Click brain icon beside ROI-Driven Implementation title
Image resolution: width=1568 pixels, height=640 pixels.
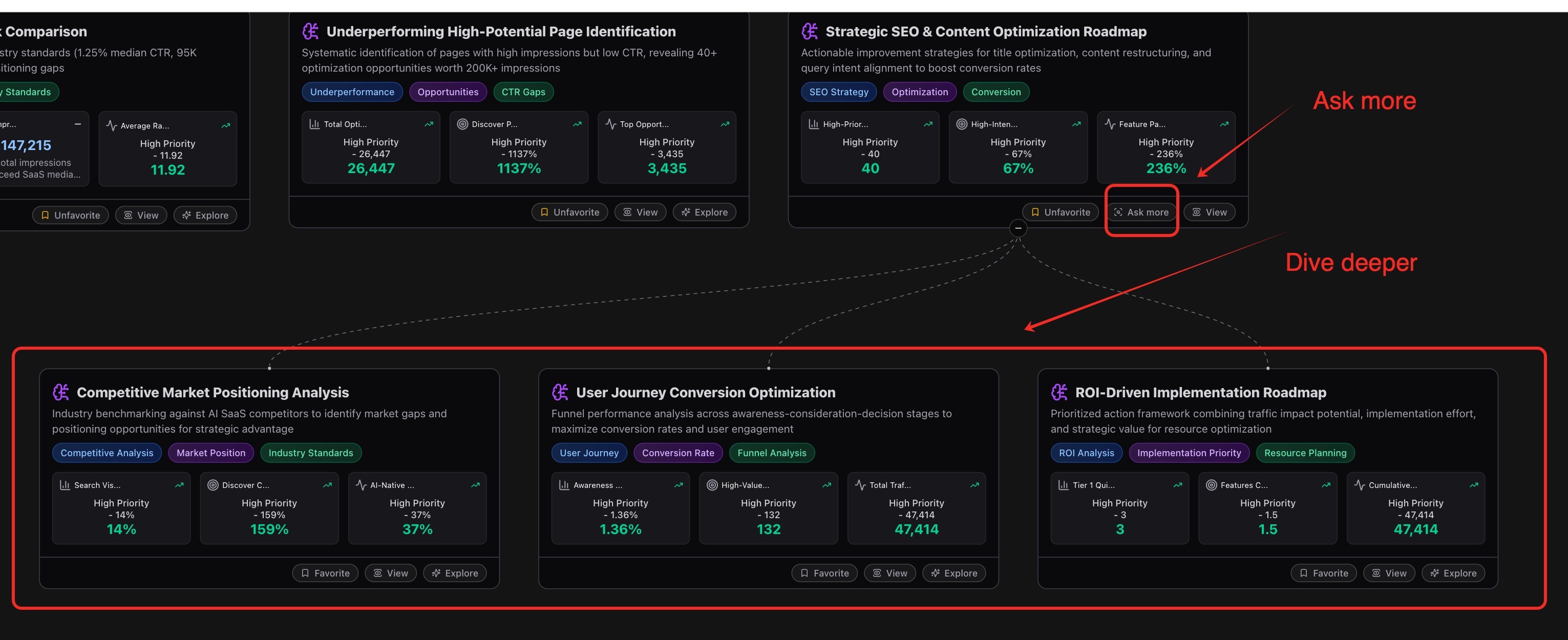(x=1059, y=392)
